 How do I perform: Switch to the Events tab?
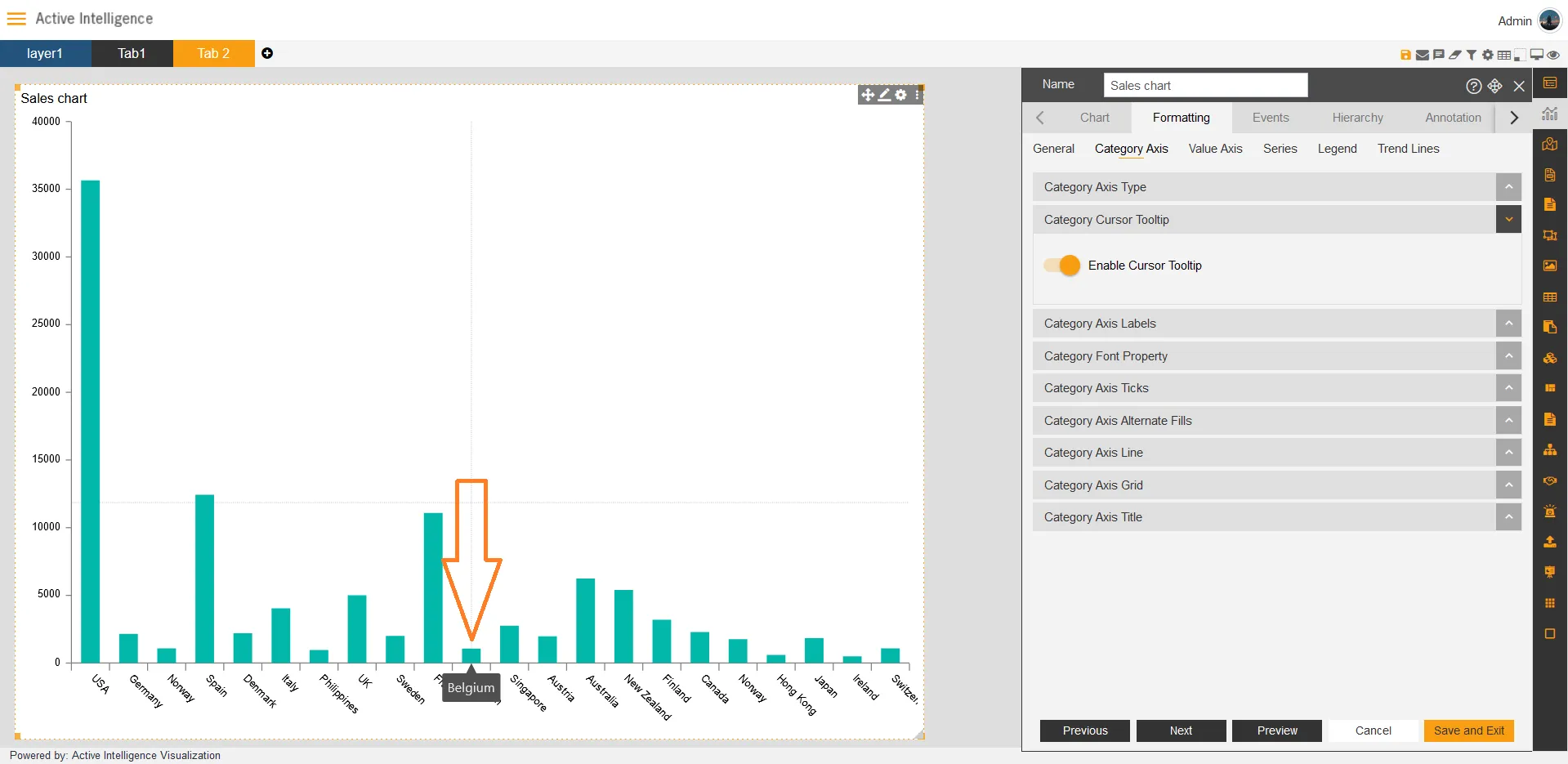coord(1270,118)
